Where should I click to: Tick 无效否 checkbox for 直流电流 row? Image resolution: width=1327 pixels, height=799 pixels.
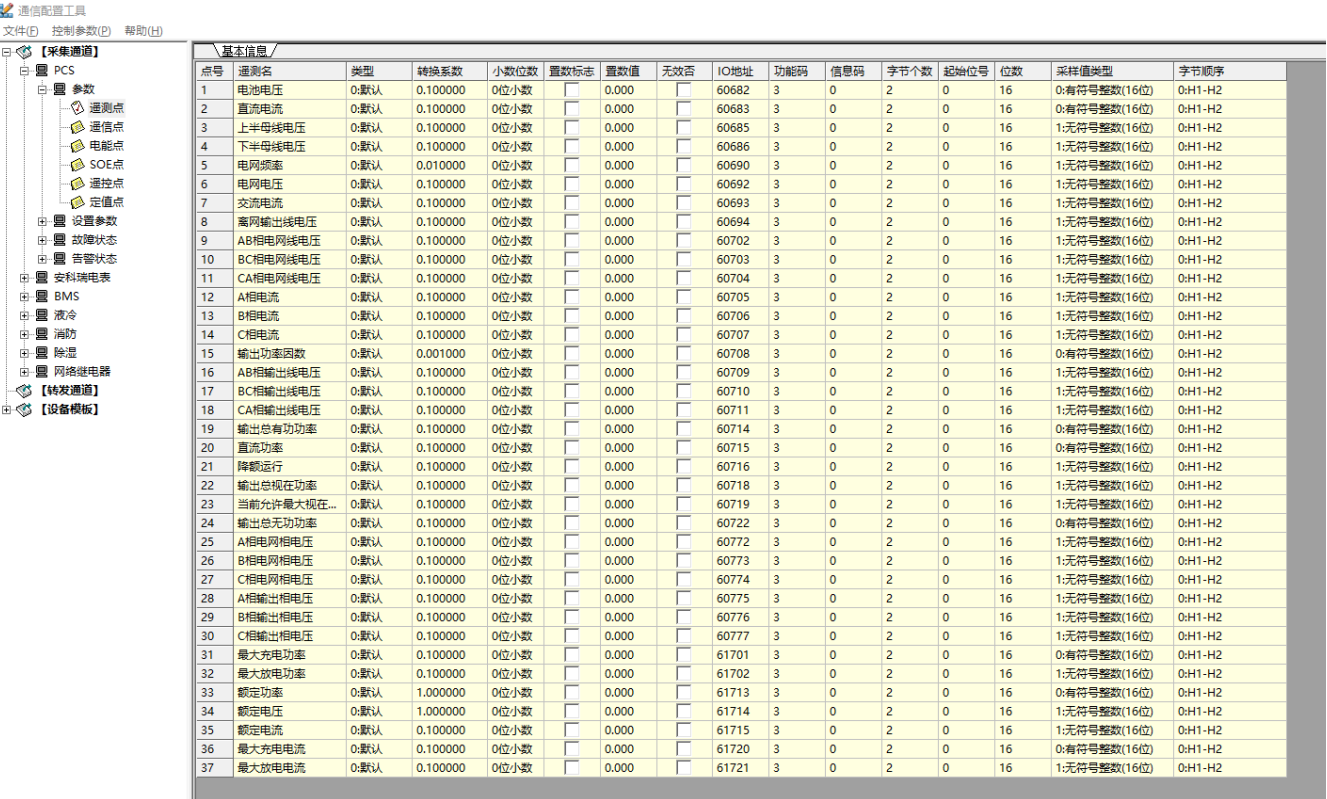(x=684, y=109)
